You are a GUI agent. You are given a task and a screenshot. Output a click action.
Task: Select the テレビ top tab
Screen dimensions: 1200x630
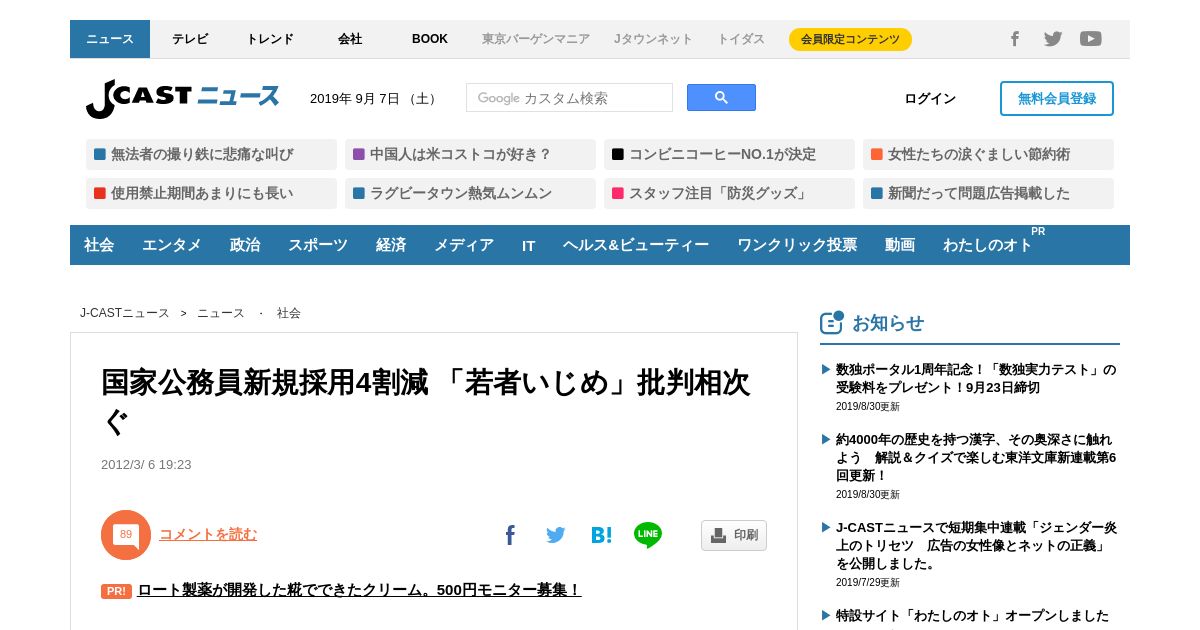[x=190, y=39]
